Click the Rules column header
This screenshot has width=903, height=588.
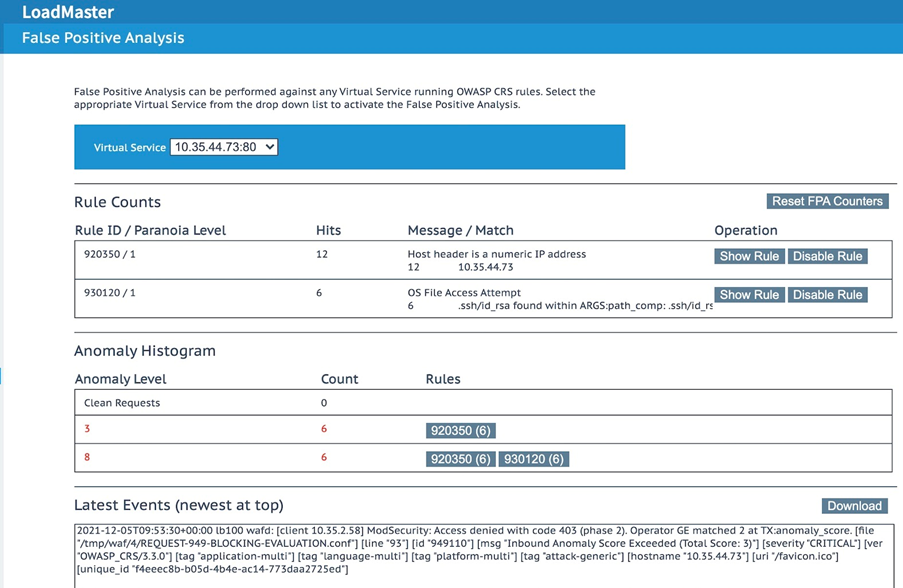coord(443,379)
